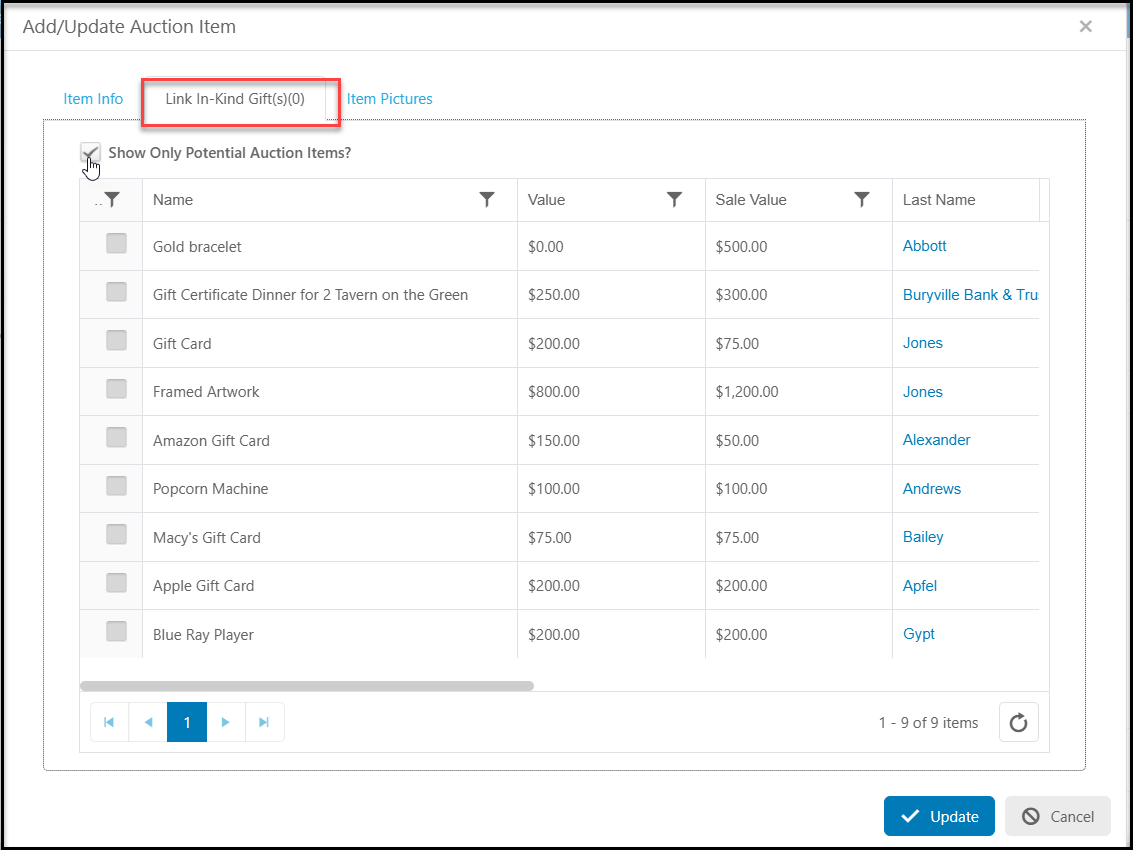
Task: Open the filter icon in the Value column header
Action: 674,199
